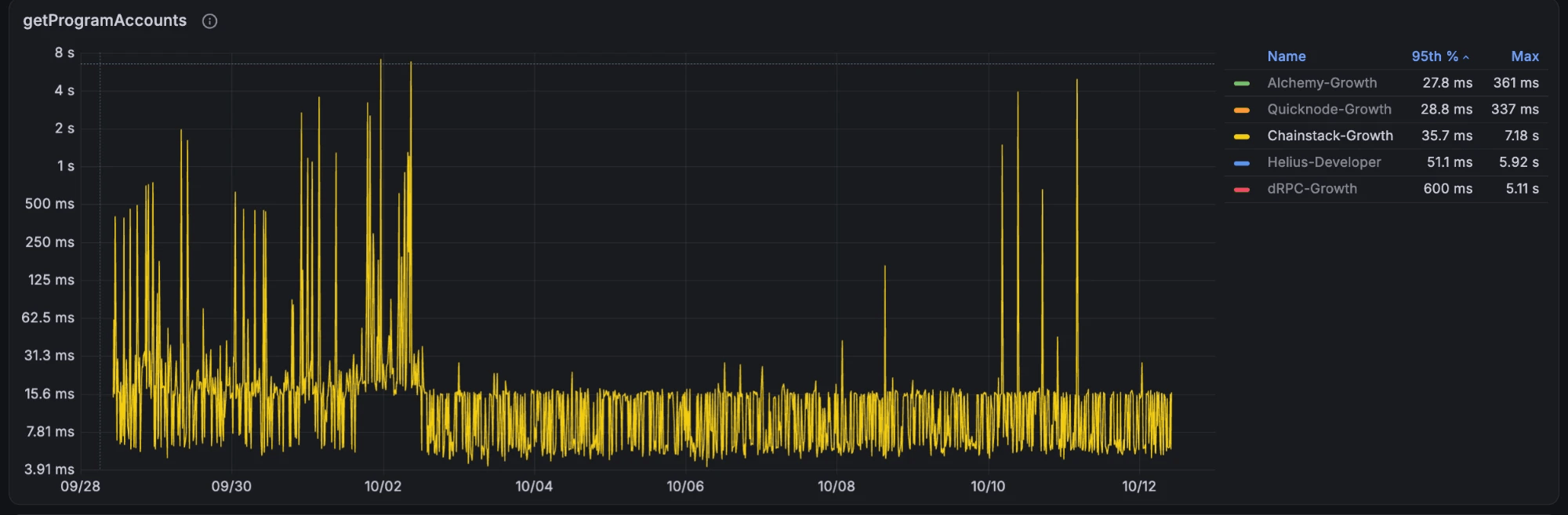Click the 10/10 x-axis label
Screen dimensions: 1568x515
pos(988,486)
